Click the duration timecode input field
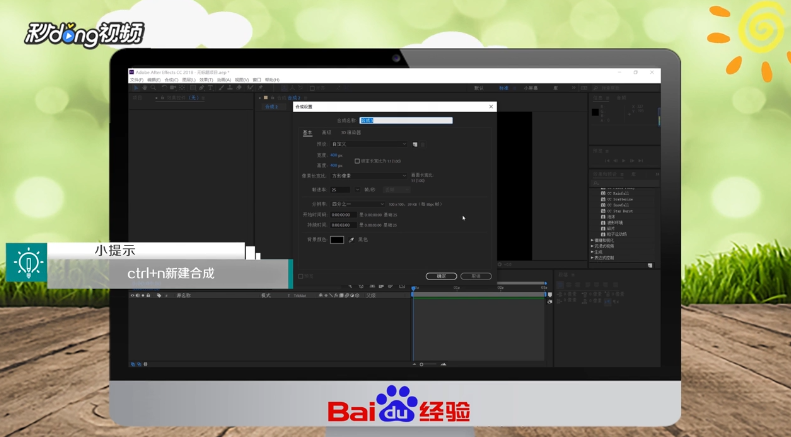 pyautogui.click(x=344, y=225)
